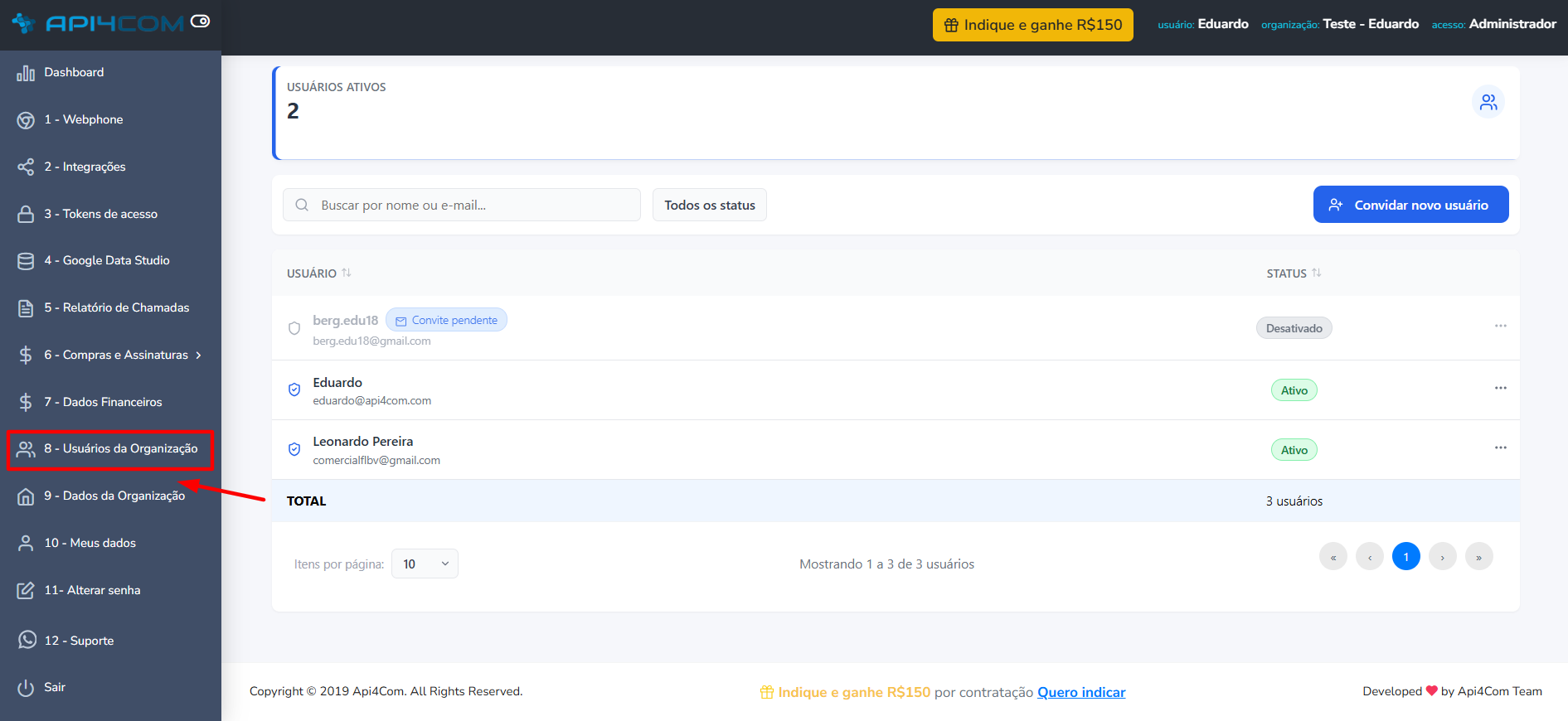Click the search by name or e-mail field
This screenshot has height=721, width=1568.
click(x=473, y=205)
